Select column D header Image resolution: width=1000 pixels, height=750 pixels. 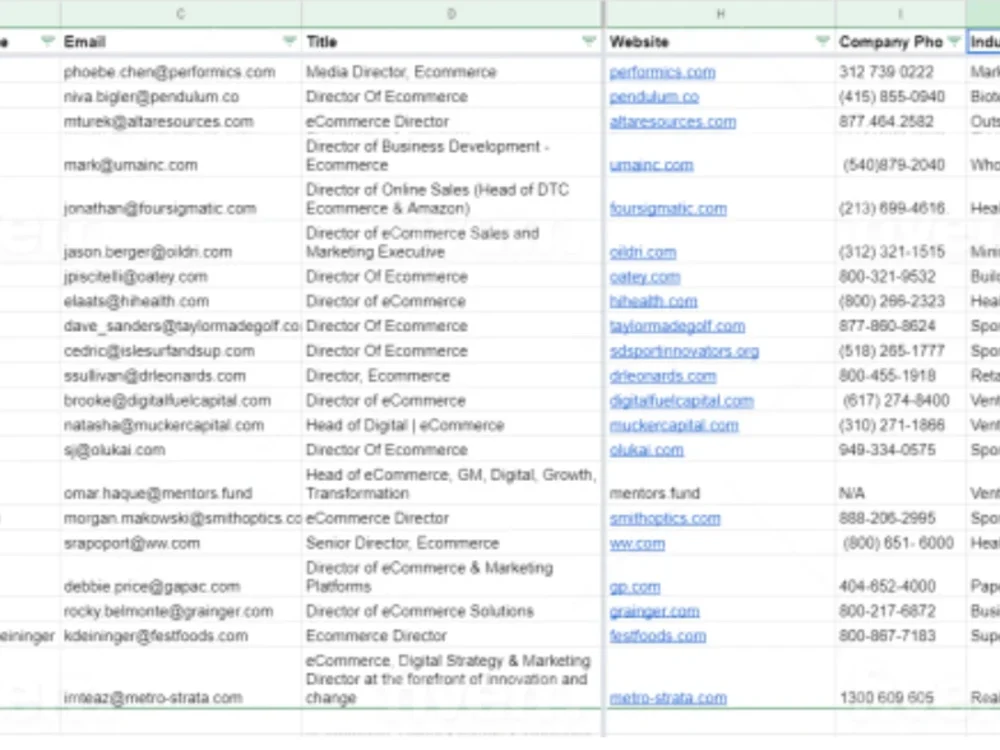point(452,13)
